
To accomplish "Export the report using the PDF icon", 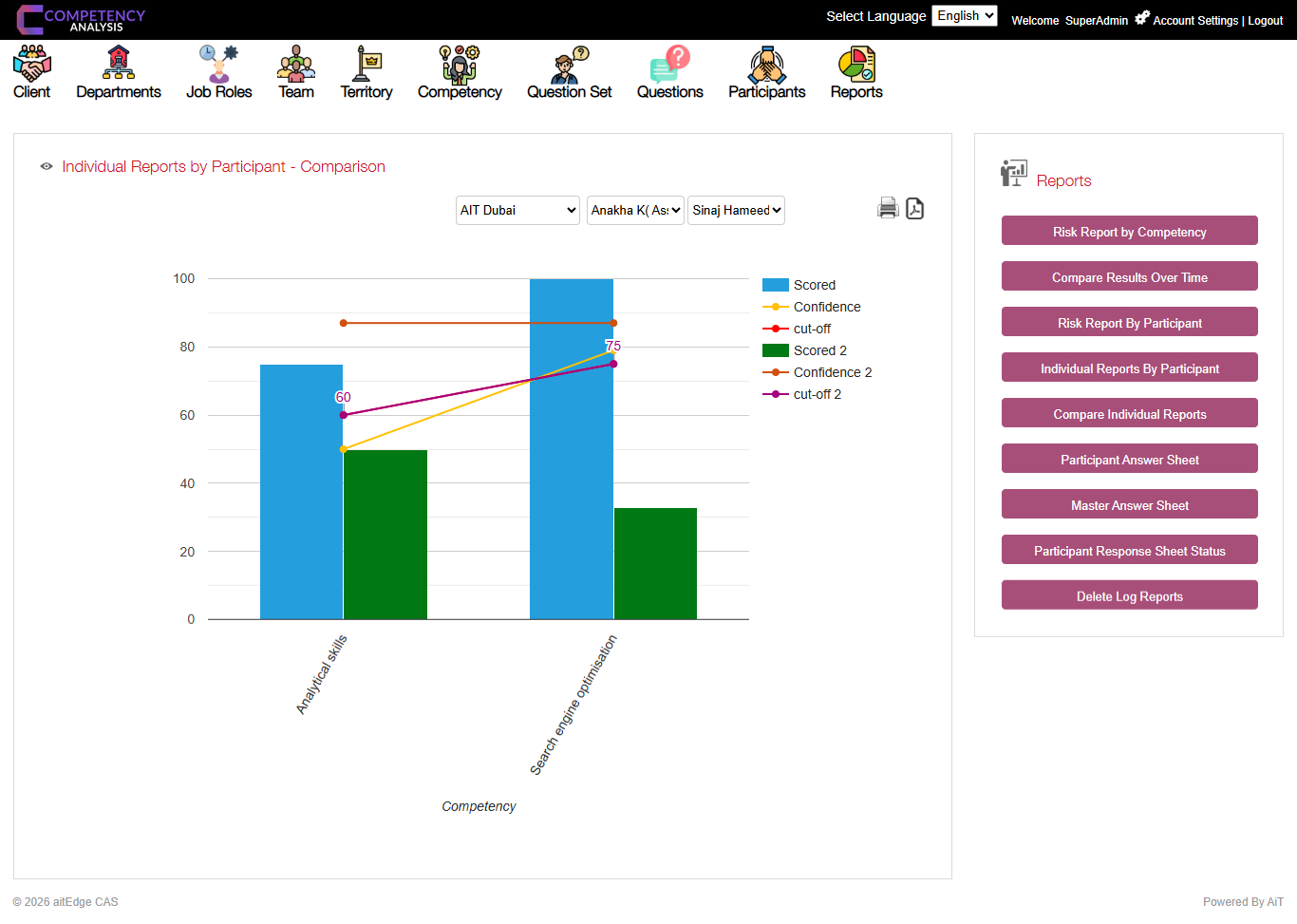I will point(914,207).
